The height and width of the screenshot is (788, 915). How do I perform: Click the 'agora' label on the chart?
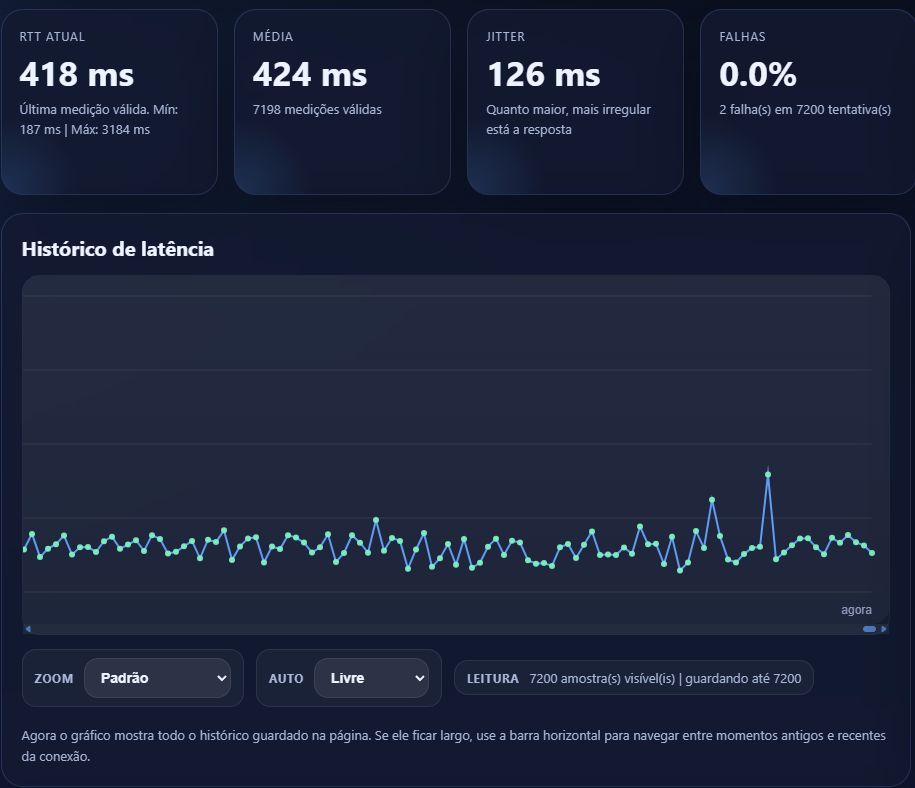(856, 610)
